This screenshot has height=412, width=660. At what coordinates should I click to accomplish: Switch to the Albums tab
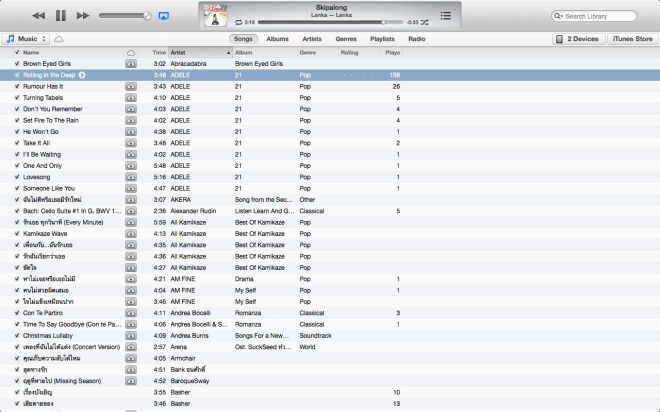pos(278,38)
